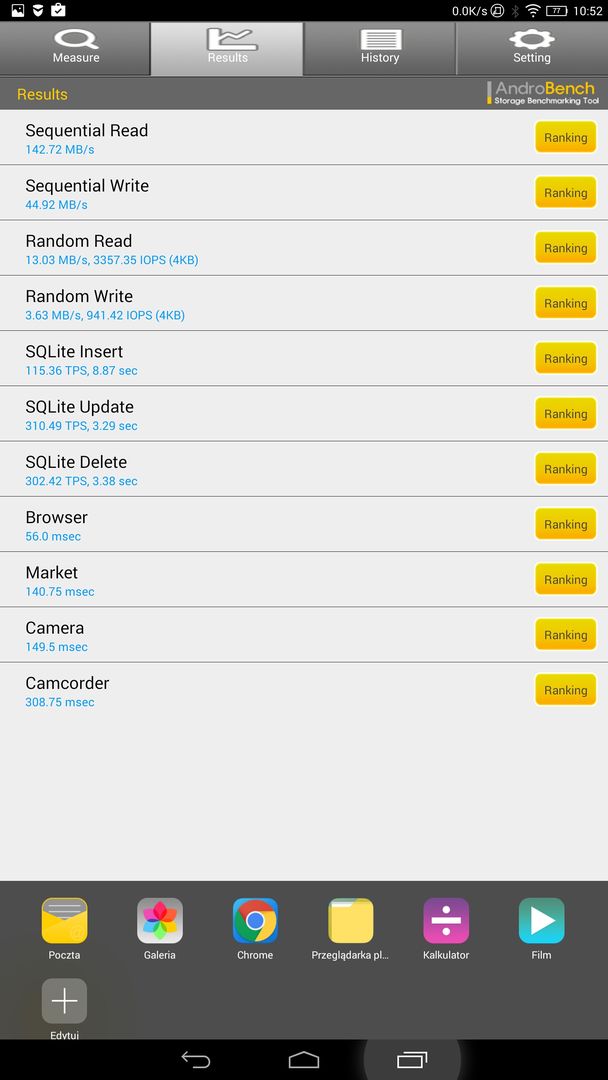Show Ranking for Random Write

(565, 303)
